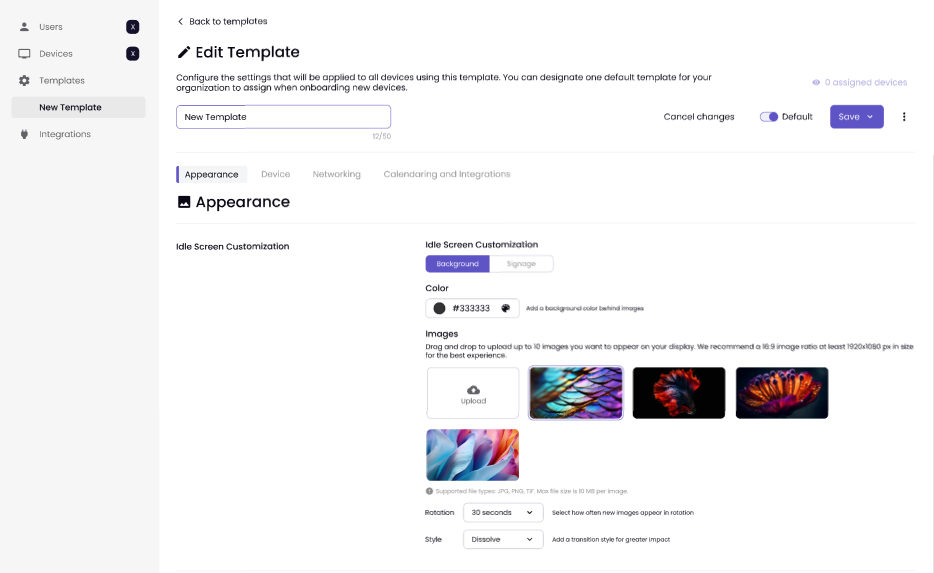Click the Devices monitor icon in the sidebar
Screen dimensions: 934x573
point(24,54)
